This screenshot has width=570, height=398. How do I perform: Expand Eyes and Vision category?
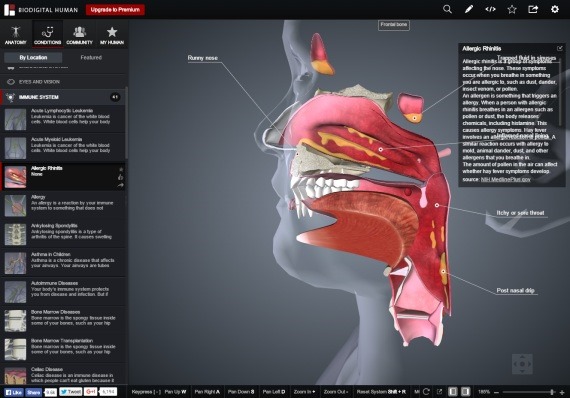[x=63, y=82]
